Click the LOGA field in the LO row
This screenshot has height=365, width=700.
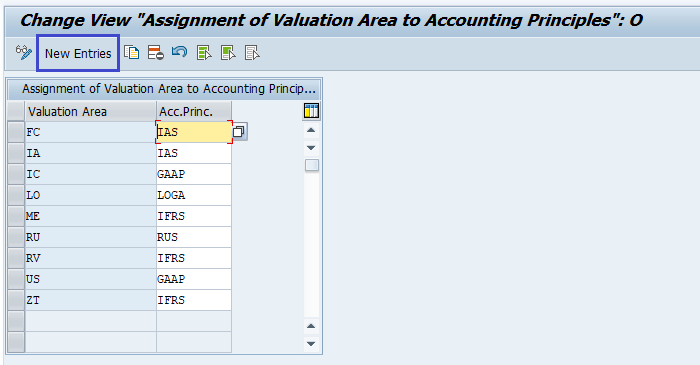point(194,195)
